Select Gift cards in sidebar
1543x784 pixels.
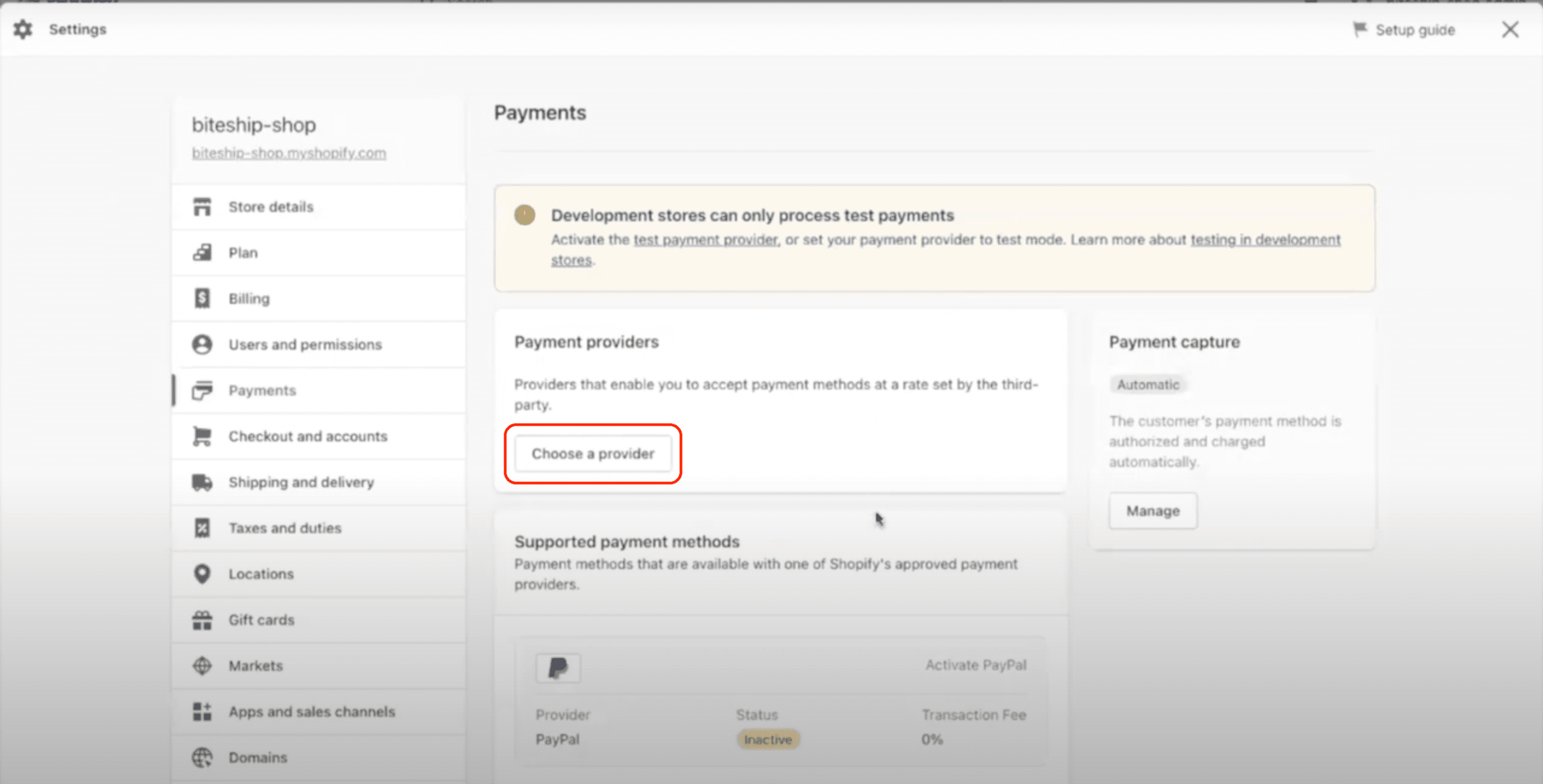click(319, 620)
